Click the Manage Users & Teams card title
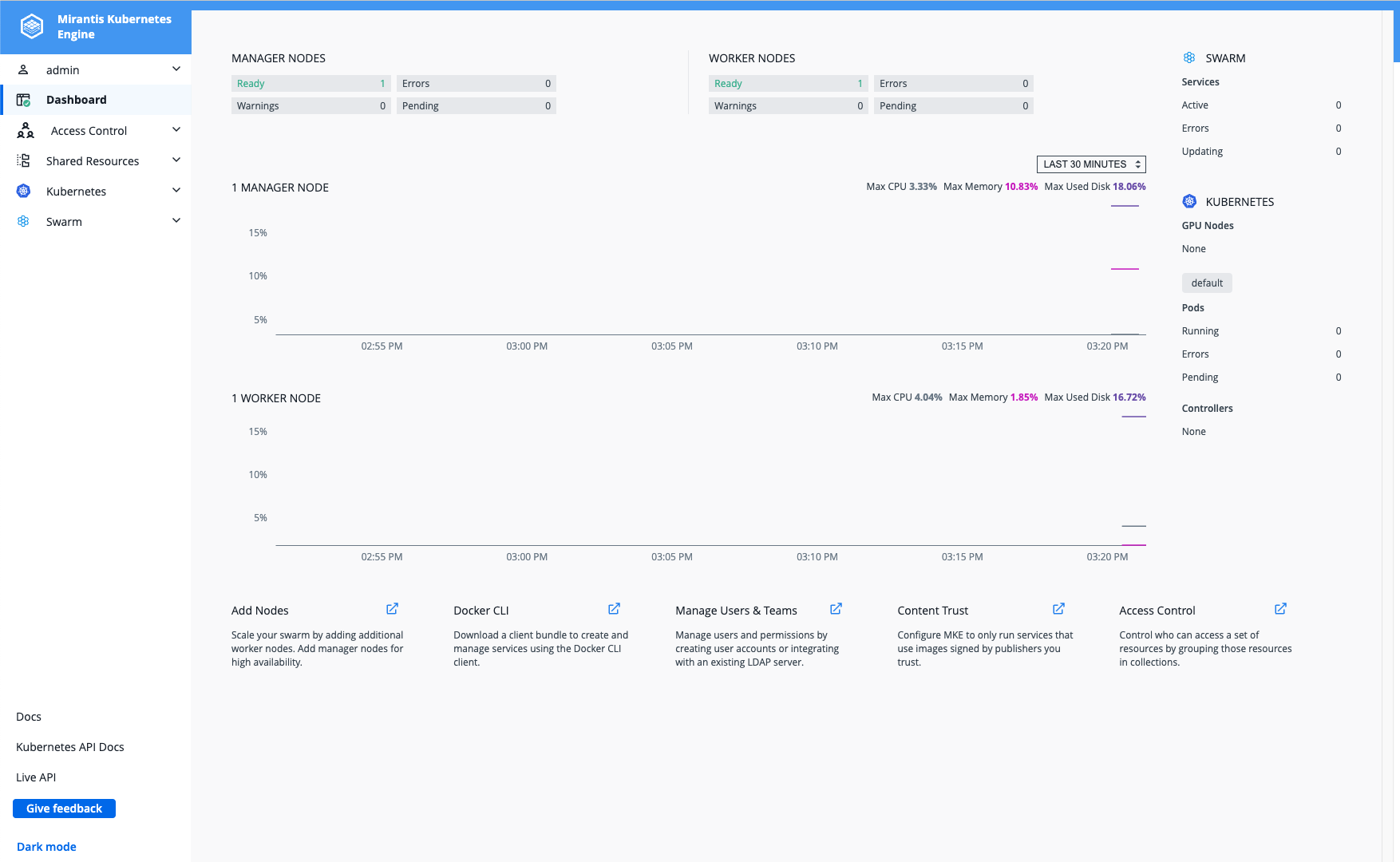This screenshot has height=862, width=1400. tap(736, 611)
